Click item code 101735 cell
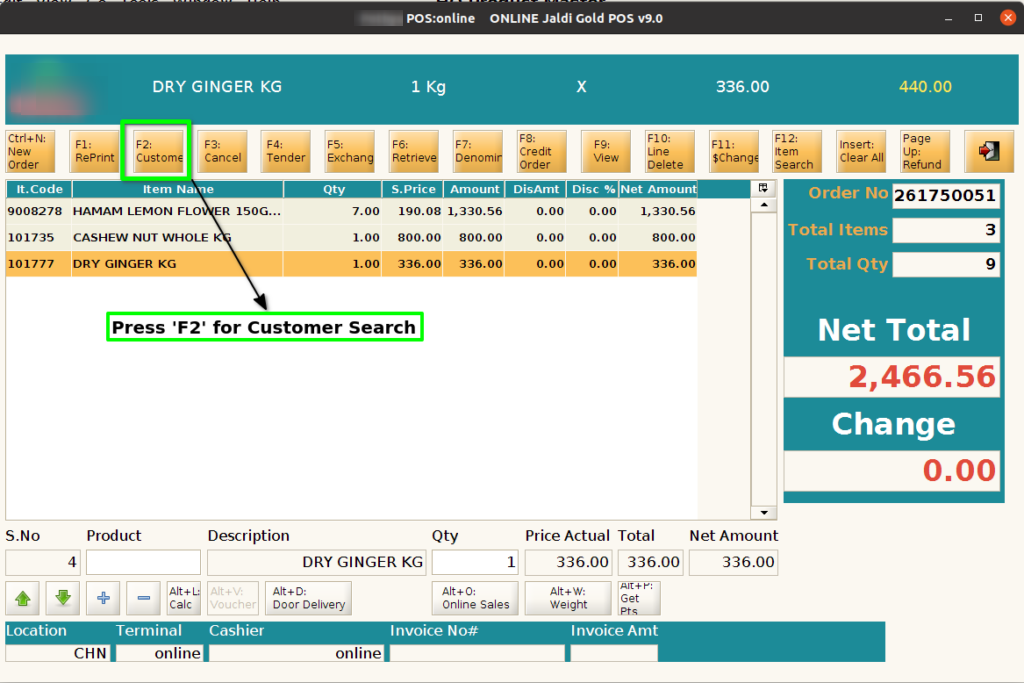This screenshot has width=1024, height=683. [39, 238]
